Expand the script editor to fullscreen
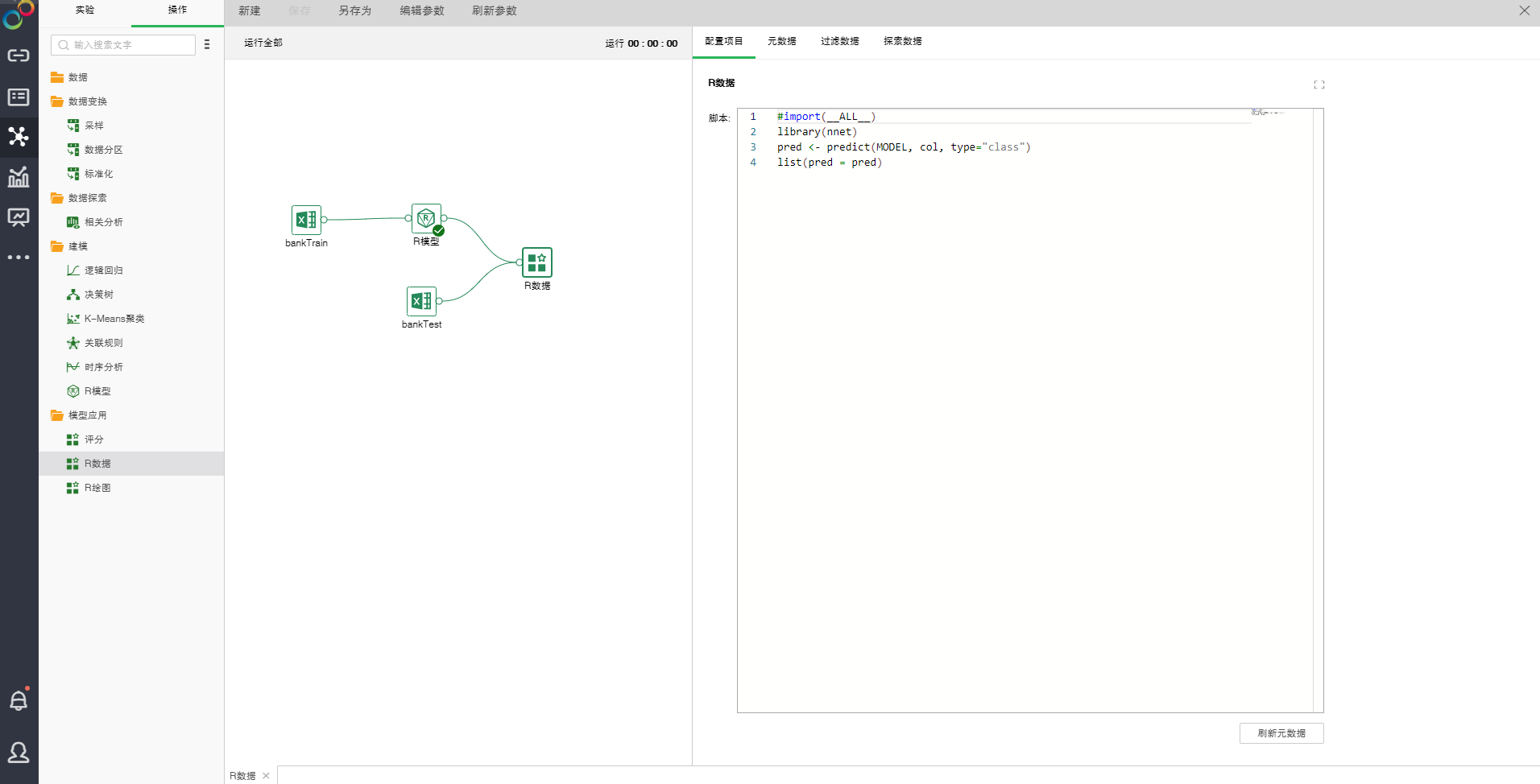This screenshot has width=1540, height=784. (x=1319, y=85)
